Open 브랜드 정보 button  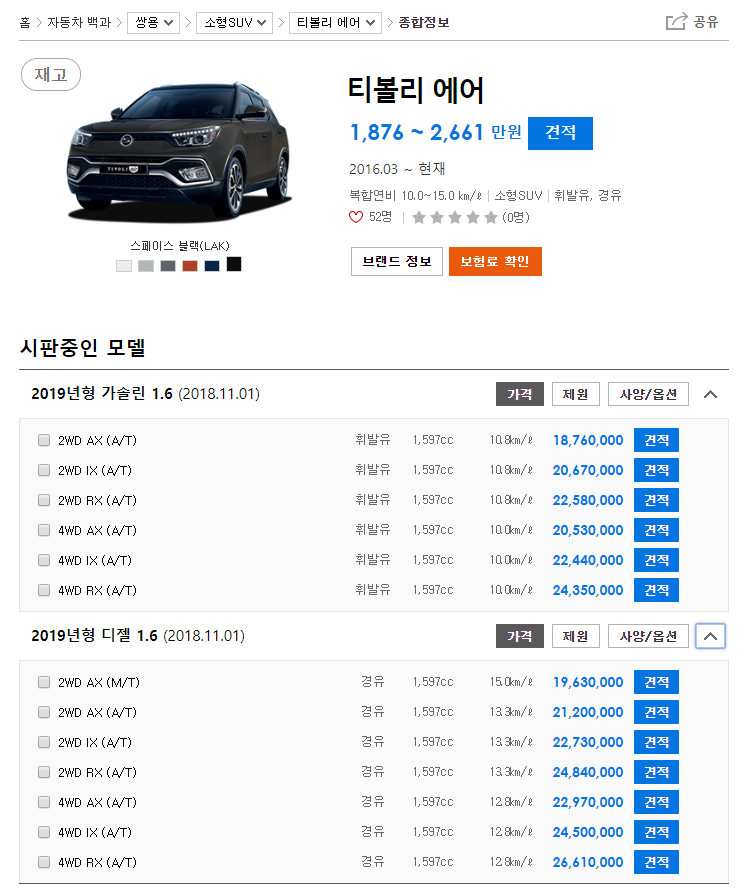(397, 262)
